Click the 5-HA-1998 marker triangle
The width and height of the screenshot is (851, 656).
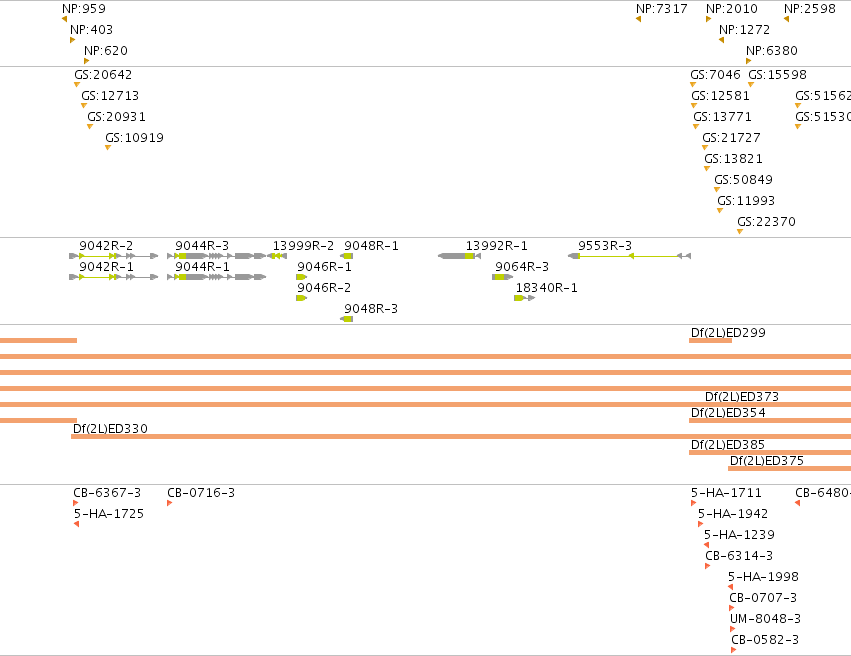731,587
